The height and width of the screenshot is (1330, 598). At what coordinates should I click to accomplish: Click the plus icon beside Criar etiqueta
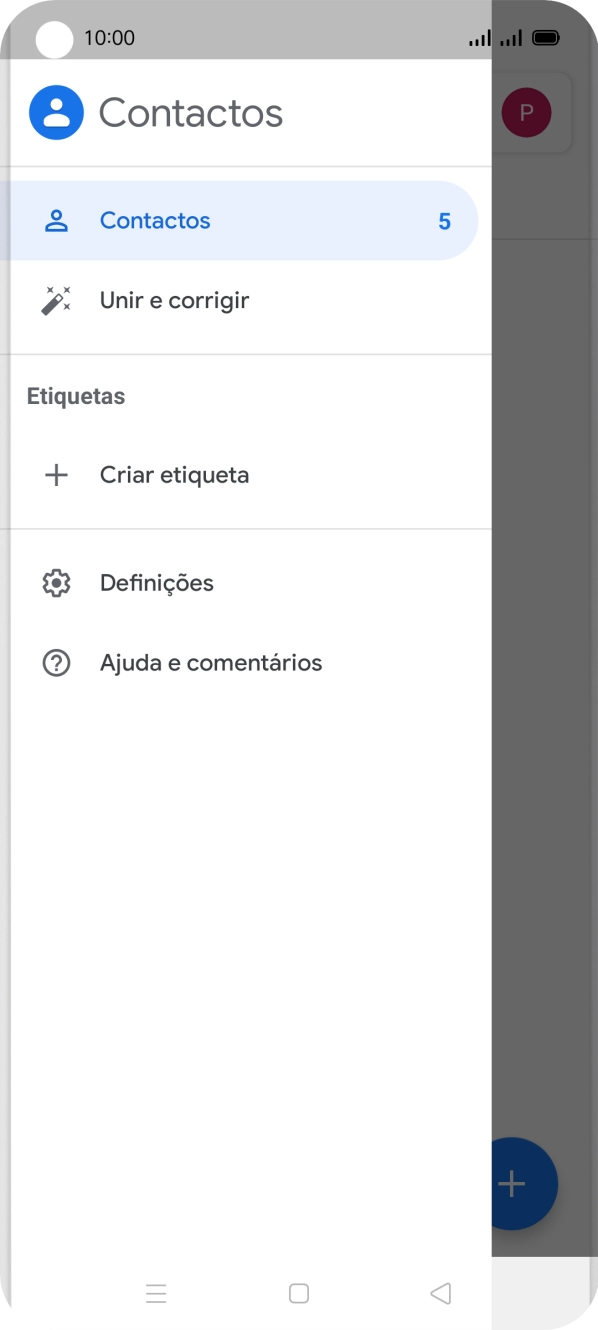[x=56, y=475]
